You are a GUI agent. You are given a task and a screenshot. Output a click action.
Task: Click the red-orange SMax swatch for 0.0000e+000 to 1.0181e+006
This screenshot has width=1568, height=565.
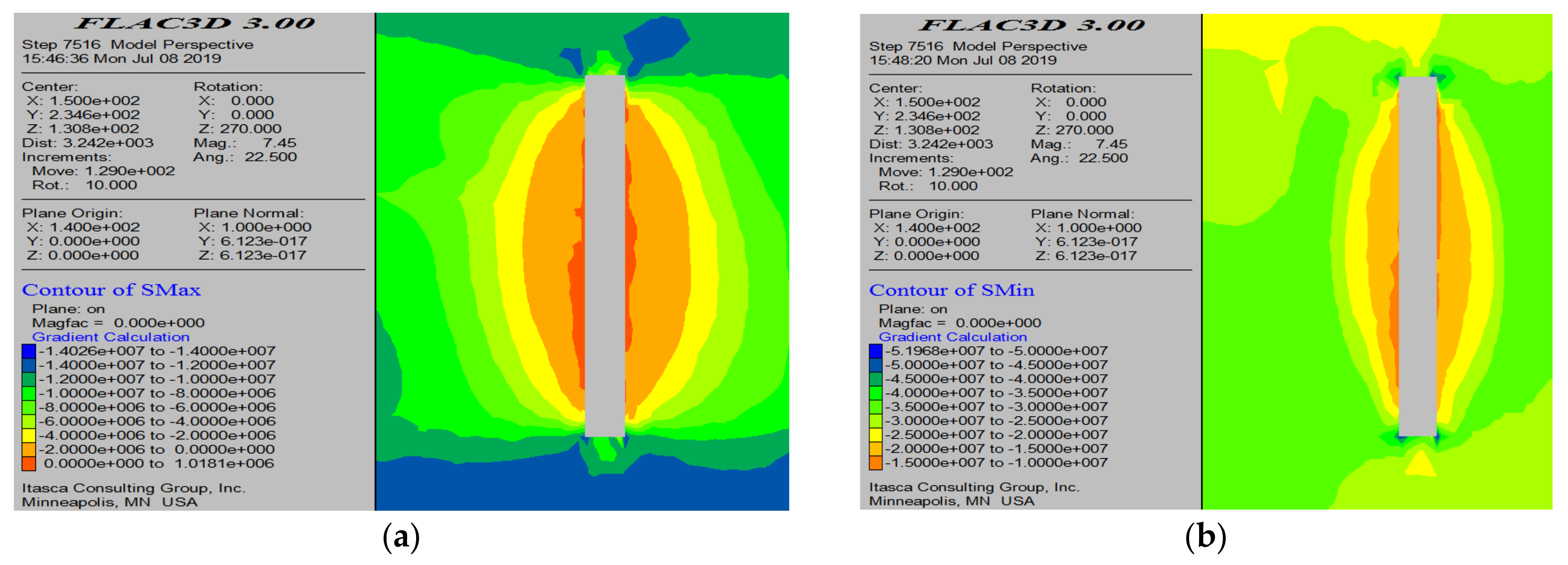click(29, 463)
